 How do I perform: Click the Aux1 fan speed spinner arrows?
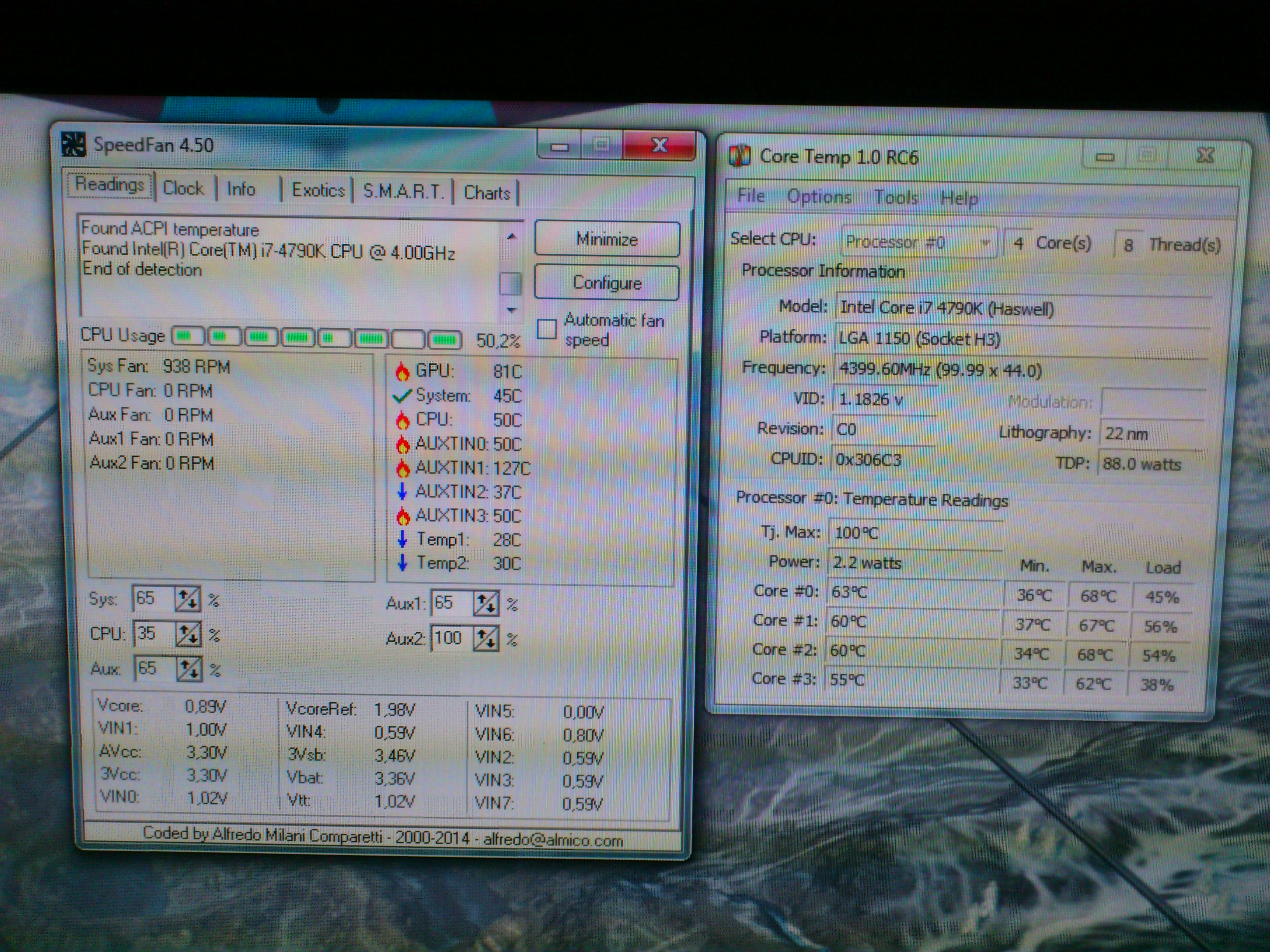(x=486, y=604)
